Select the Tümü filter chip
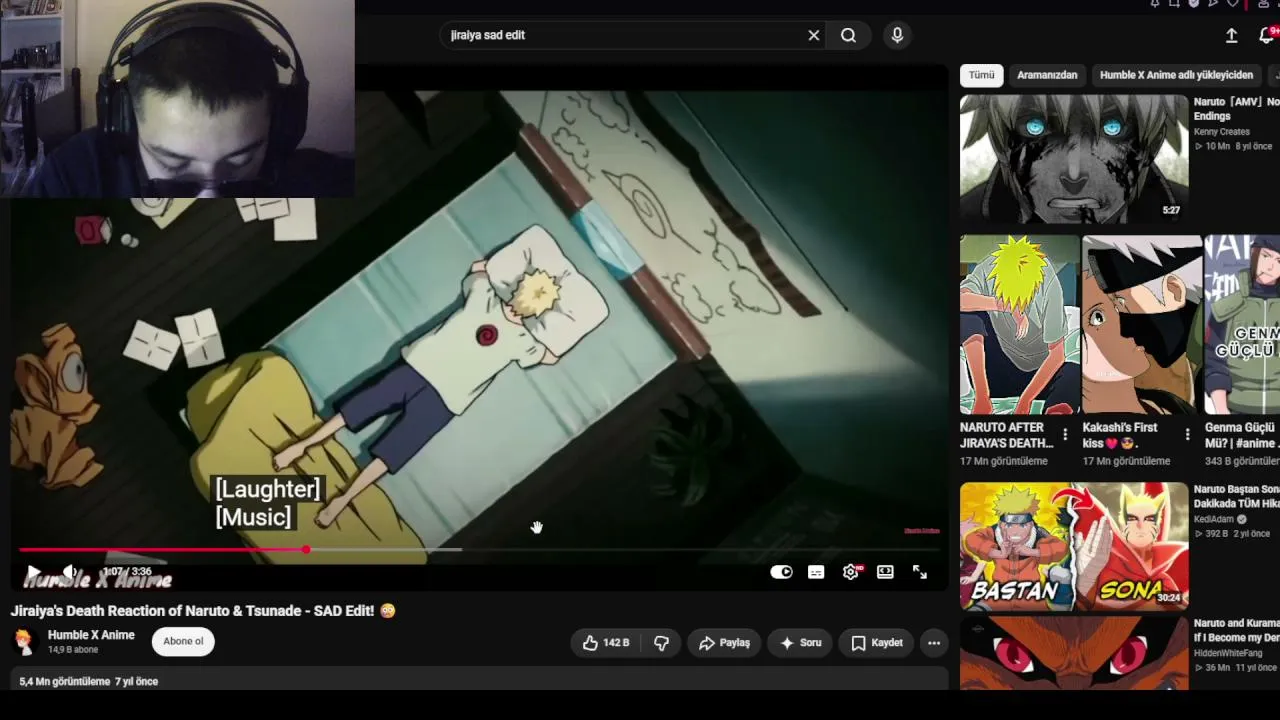Screen dimensions: 1280x720 [x=981, y=75]
